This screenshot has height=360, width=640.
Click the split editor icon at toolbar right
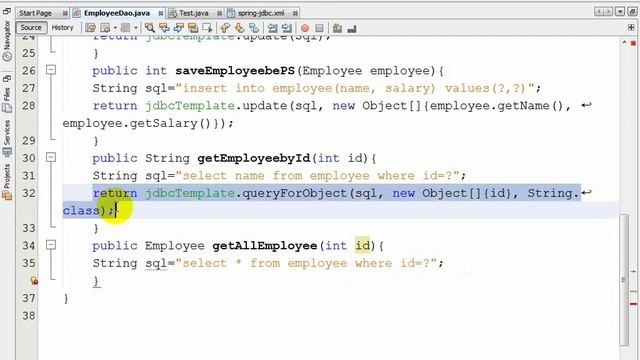pos(631,27)
